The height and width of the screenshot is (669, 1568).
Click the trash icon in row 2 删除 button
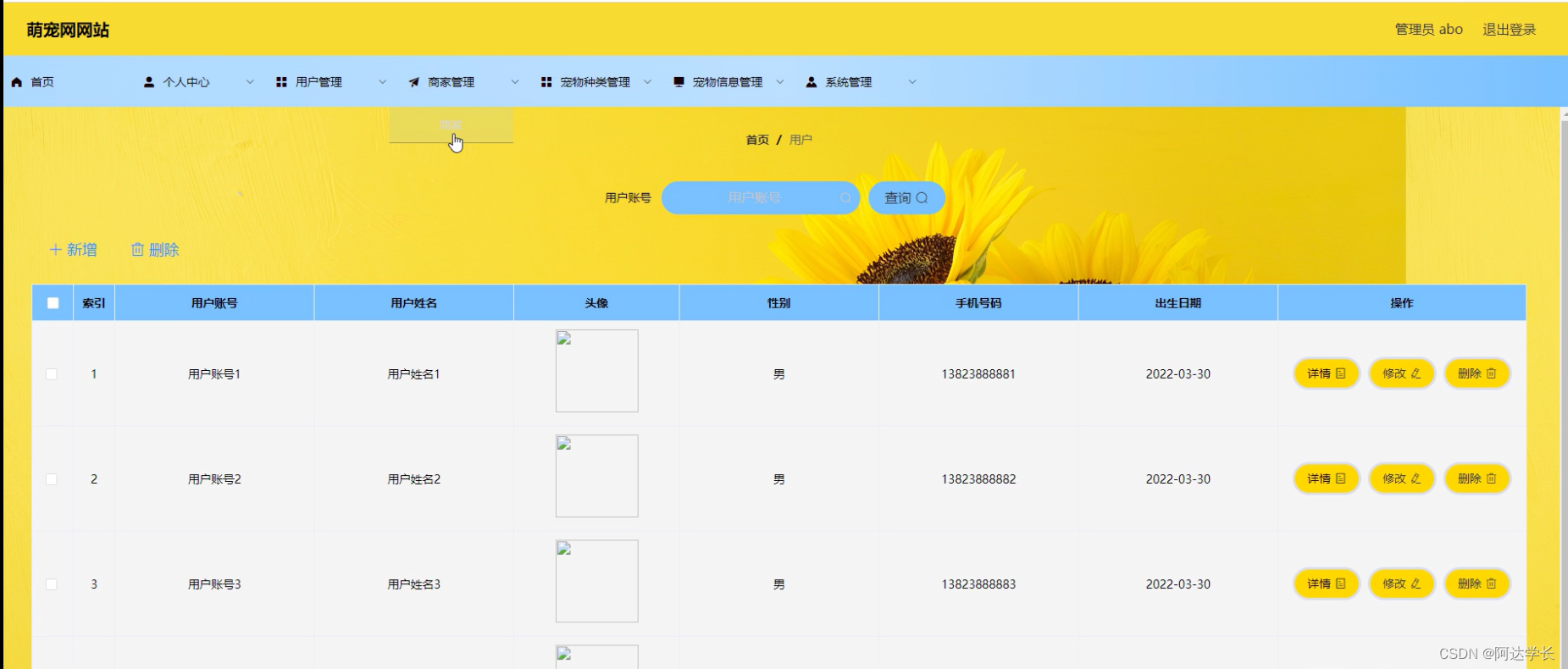[x=1492, y=478]
